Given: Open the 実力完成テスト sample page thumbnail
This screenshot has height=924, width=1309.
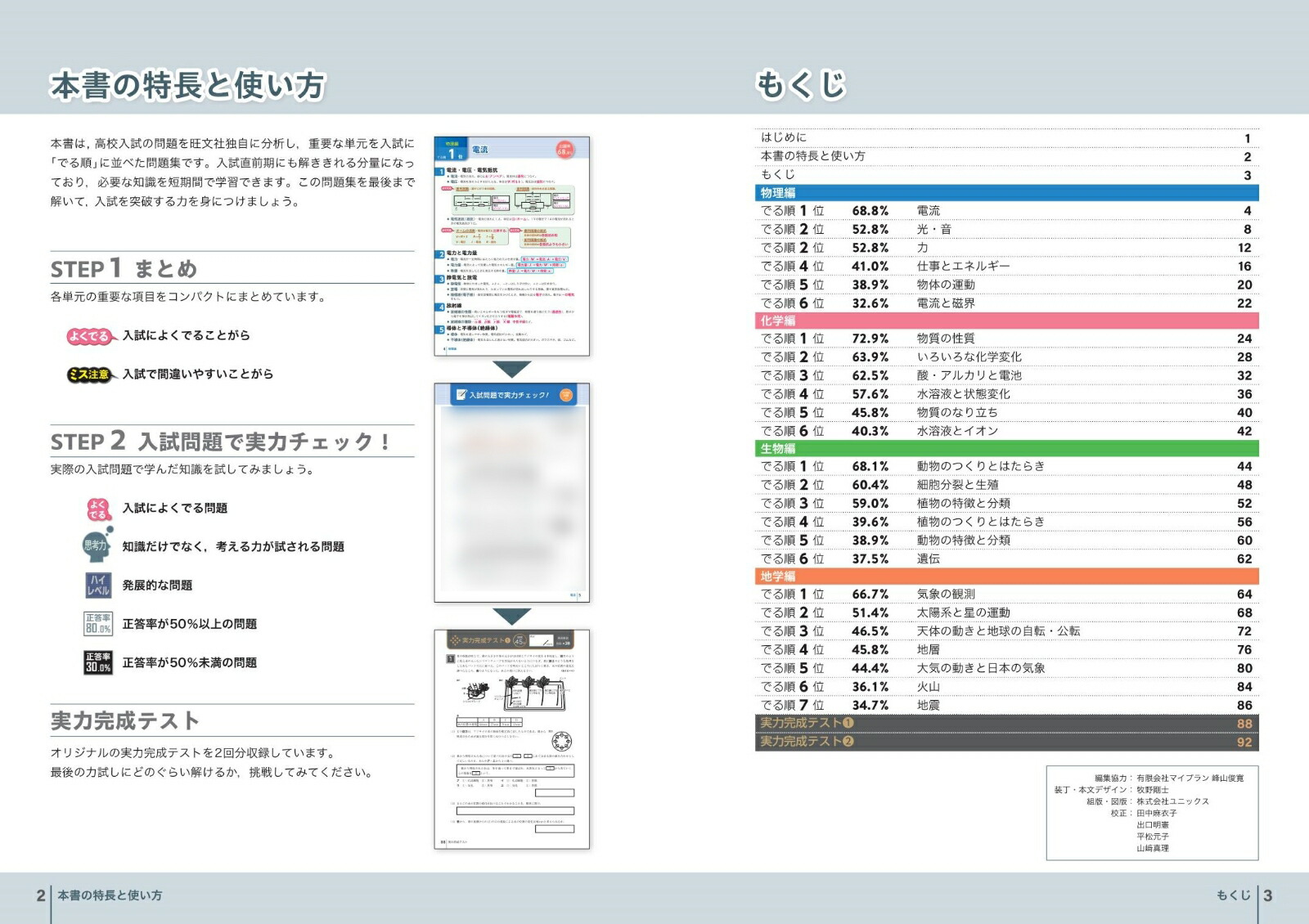Looking at the screenshot, I should click(x=512, y=739).
